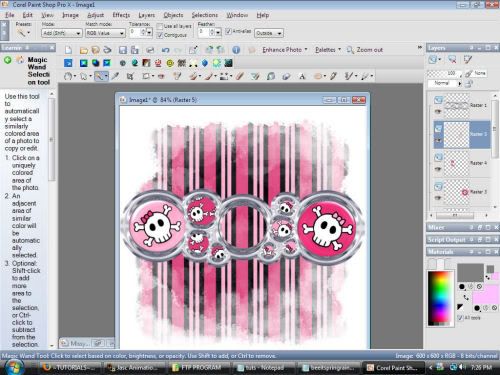Switch to FTP PROGRAM taskbar button
Viewport: 500px width, 375px height.
tap(199, 368)
